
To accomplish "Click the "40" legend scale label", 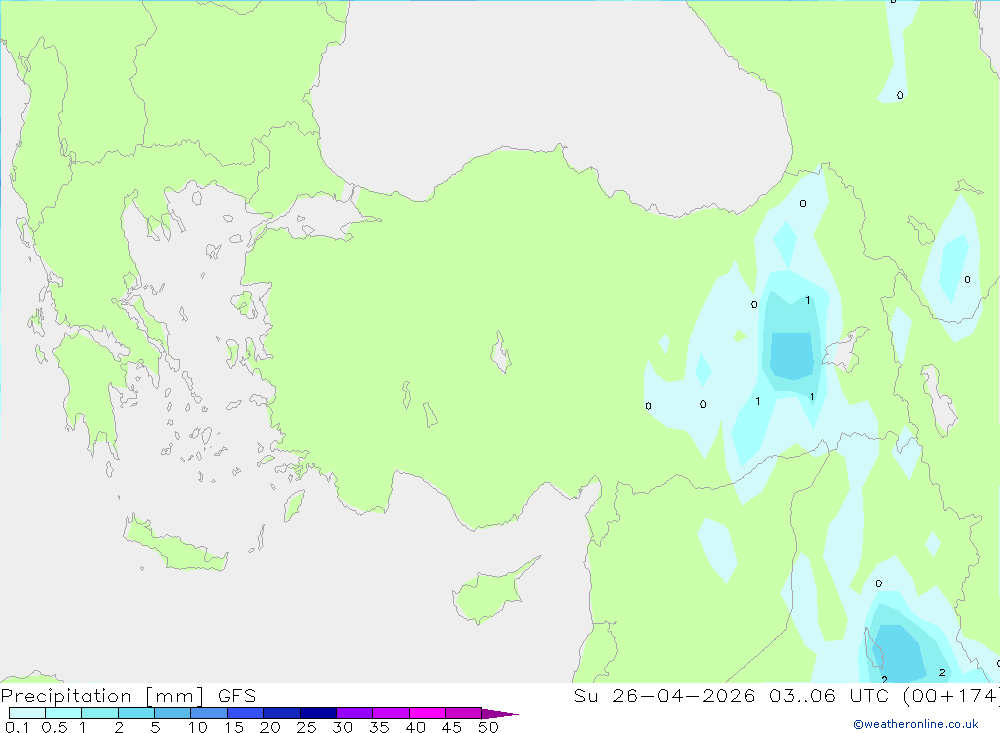I will [415, 727].
